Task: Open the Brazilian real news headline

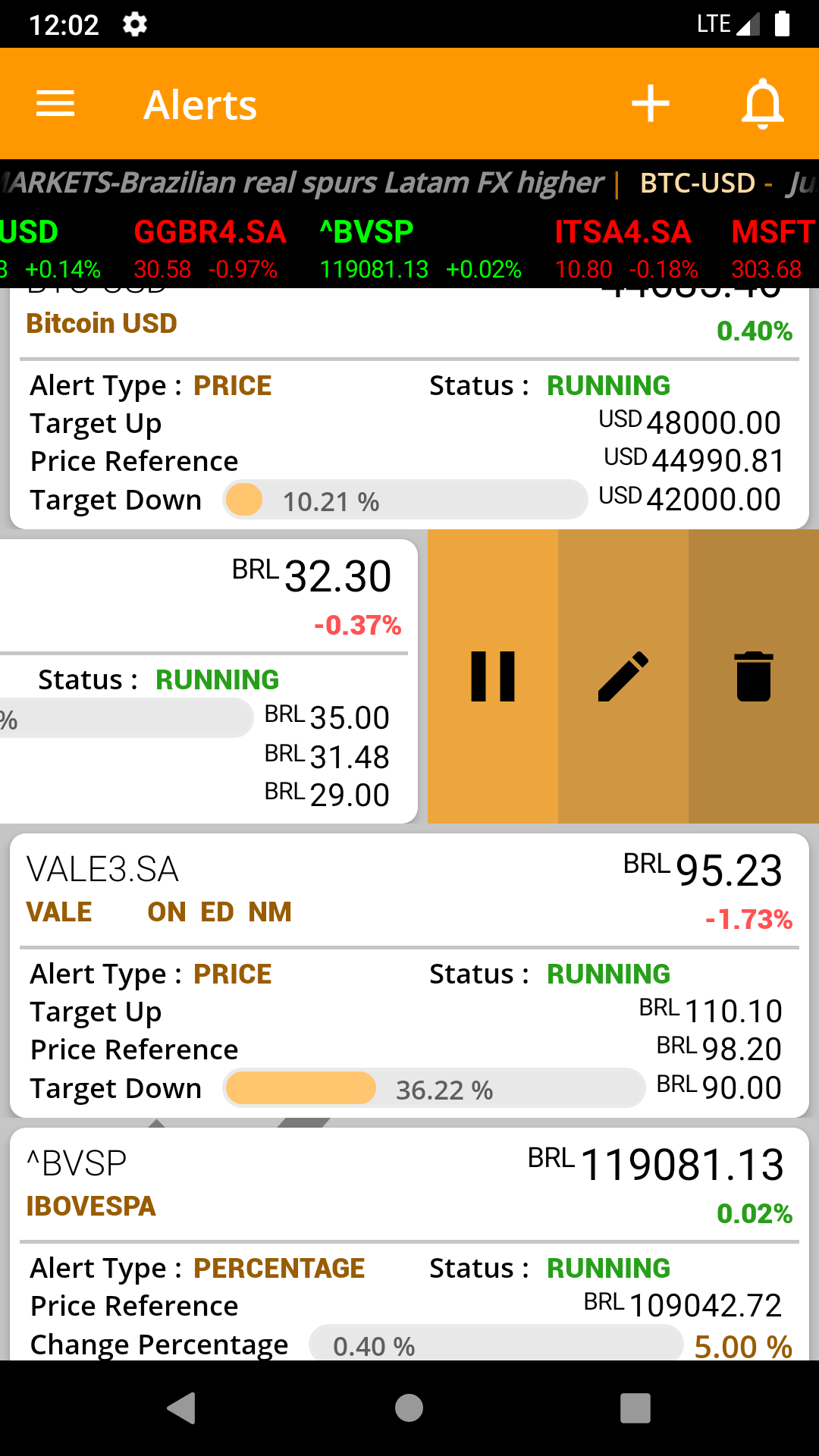Action: (303, 183)
